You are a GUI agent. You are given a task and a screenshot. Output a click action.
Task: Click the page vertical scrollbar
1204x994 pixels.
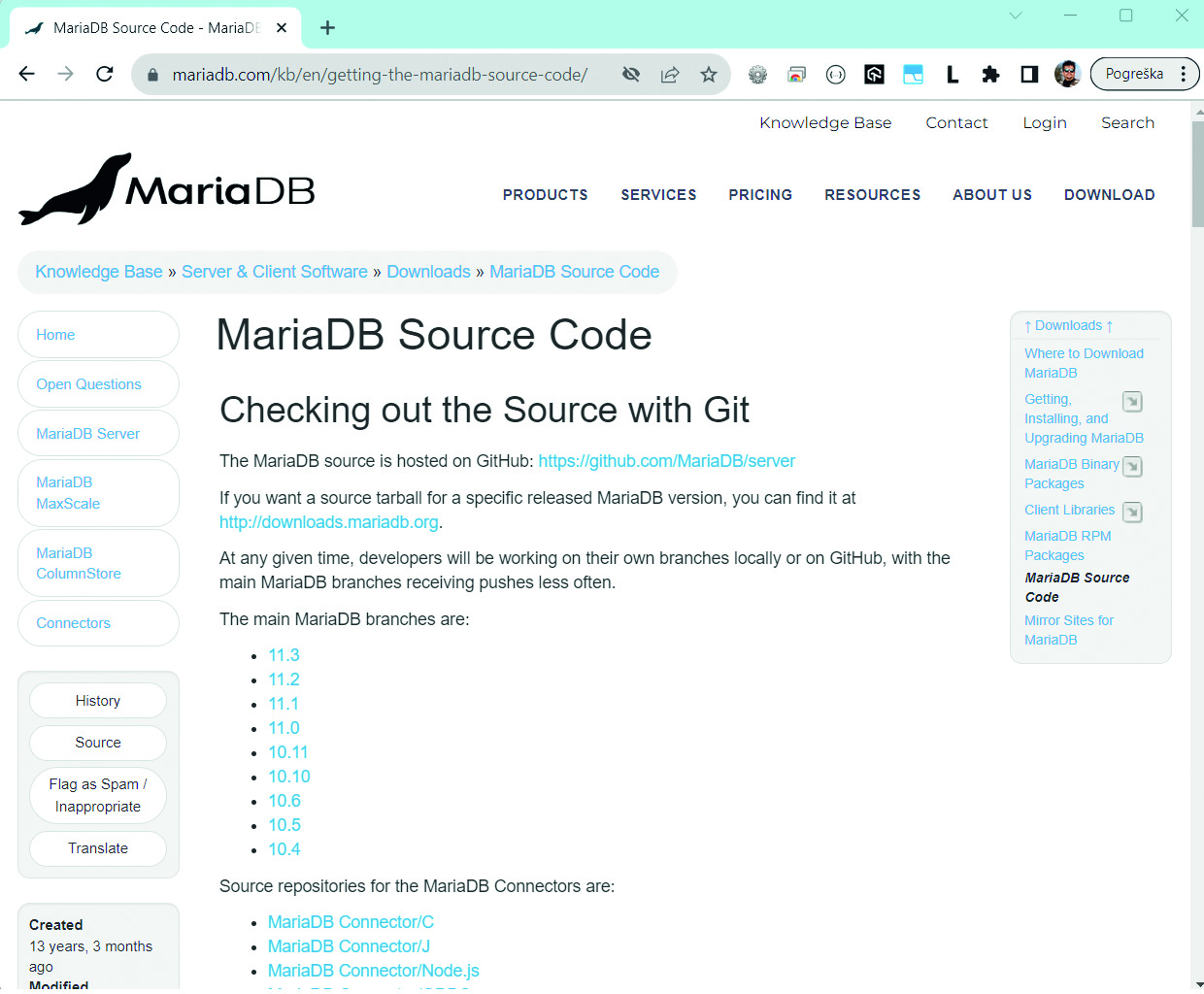pyautogui.click(x=1196, y=175)
